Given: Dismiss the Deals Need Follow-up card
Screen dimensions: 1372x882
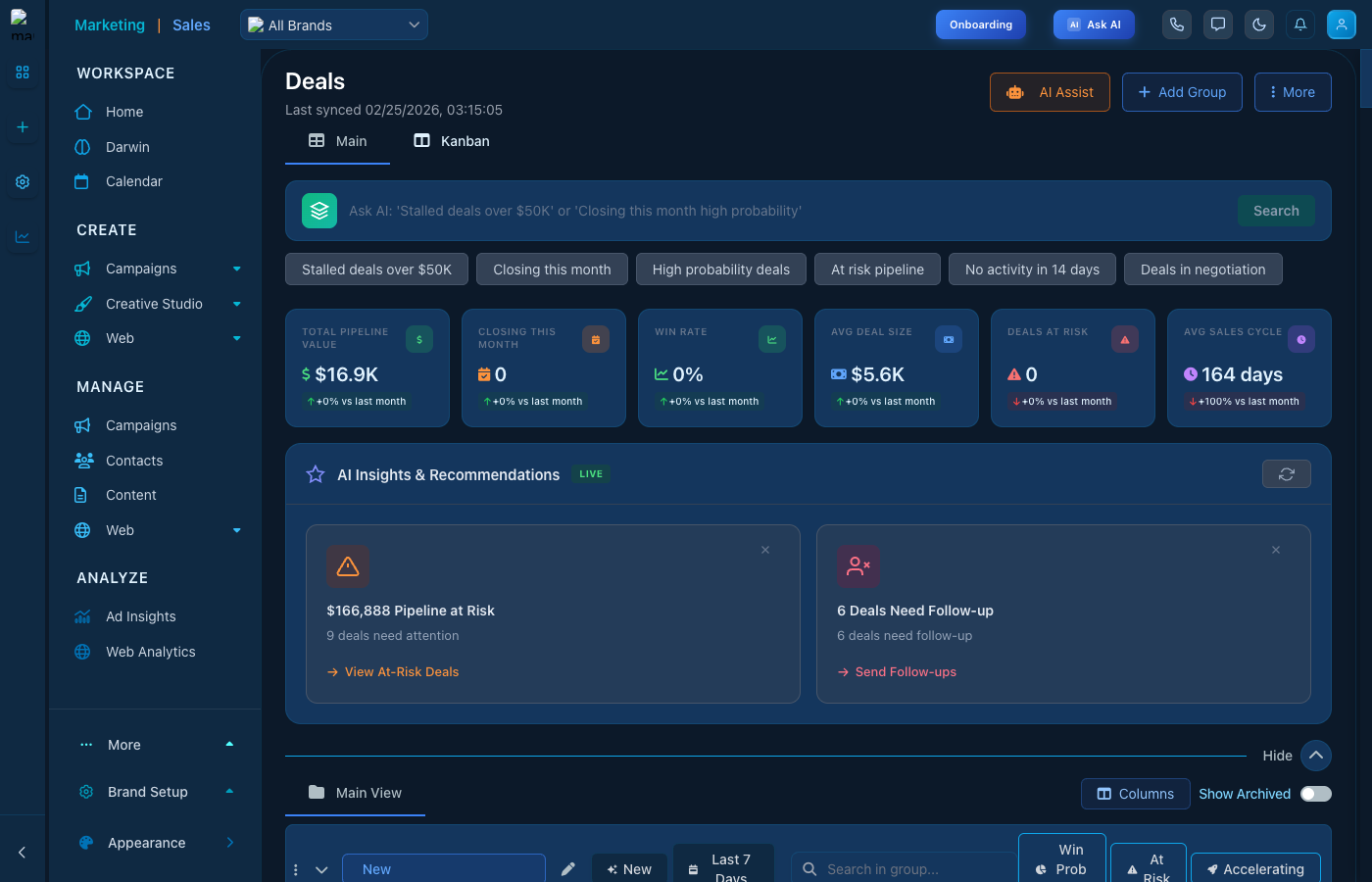Looking at the screenshot, I should [x=1276, y=550].
